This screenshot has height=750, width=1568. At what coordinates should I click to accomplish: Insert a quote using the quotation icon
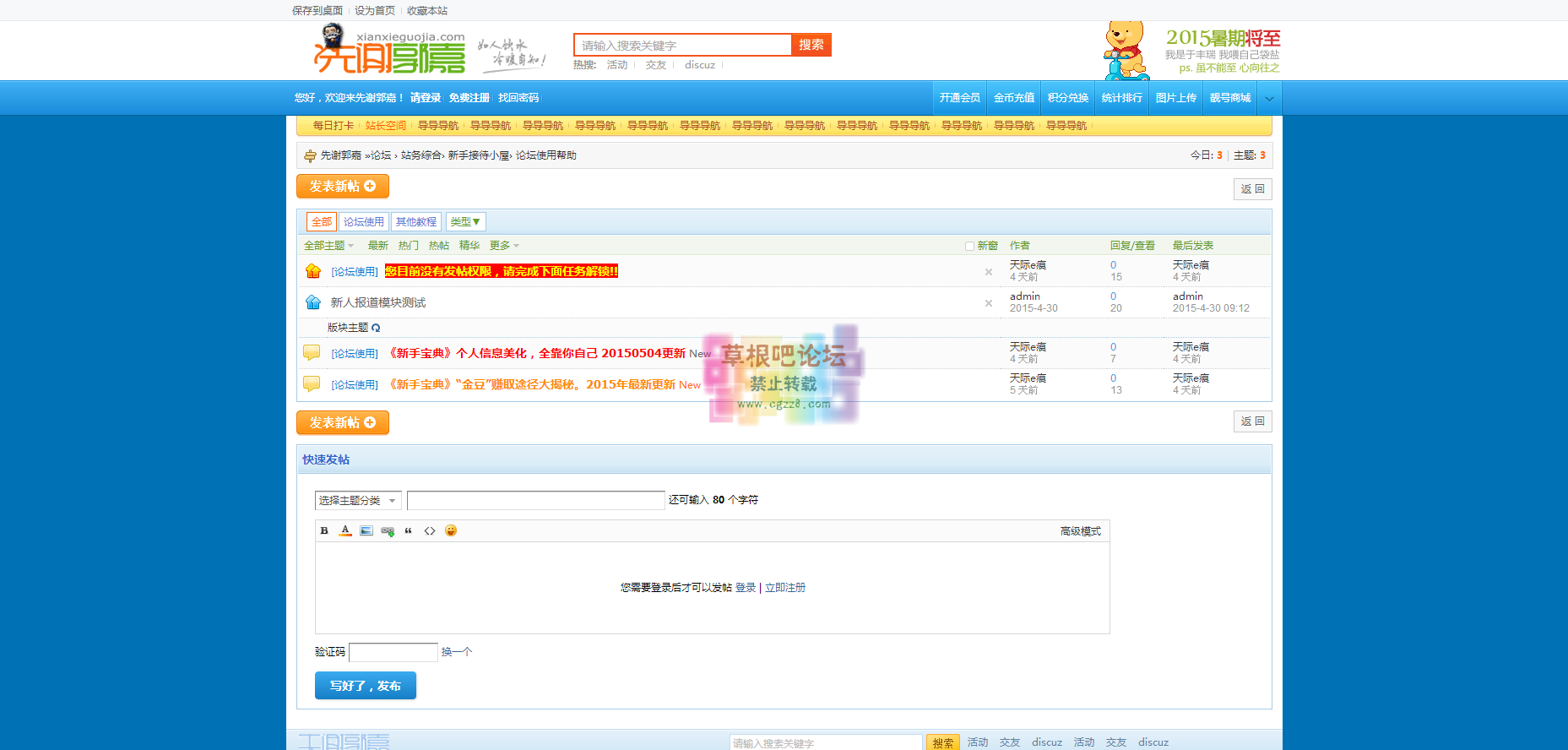pyautogui.click(x=409, y=531)
